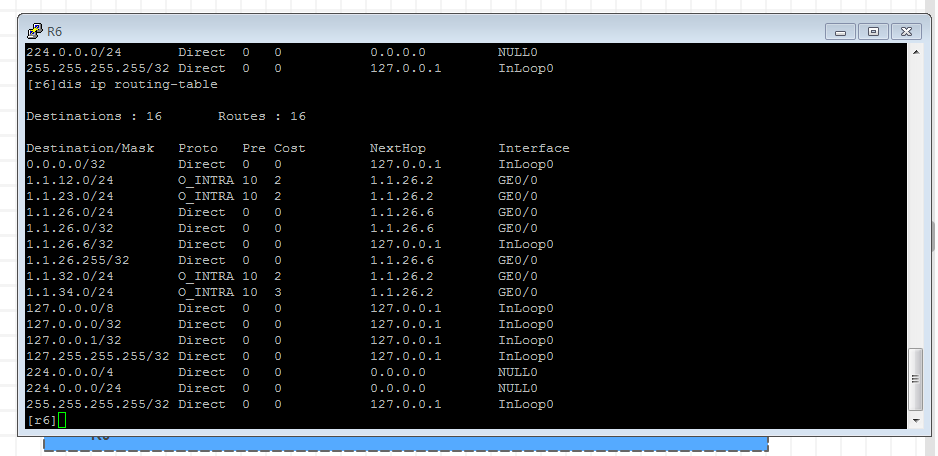Minimize the R6 terminal window
The image size is (938, 456).
pos(840,32)
